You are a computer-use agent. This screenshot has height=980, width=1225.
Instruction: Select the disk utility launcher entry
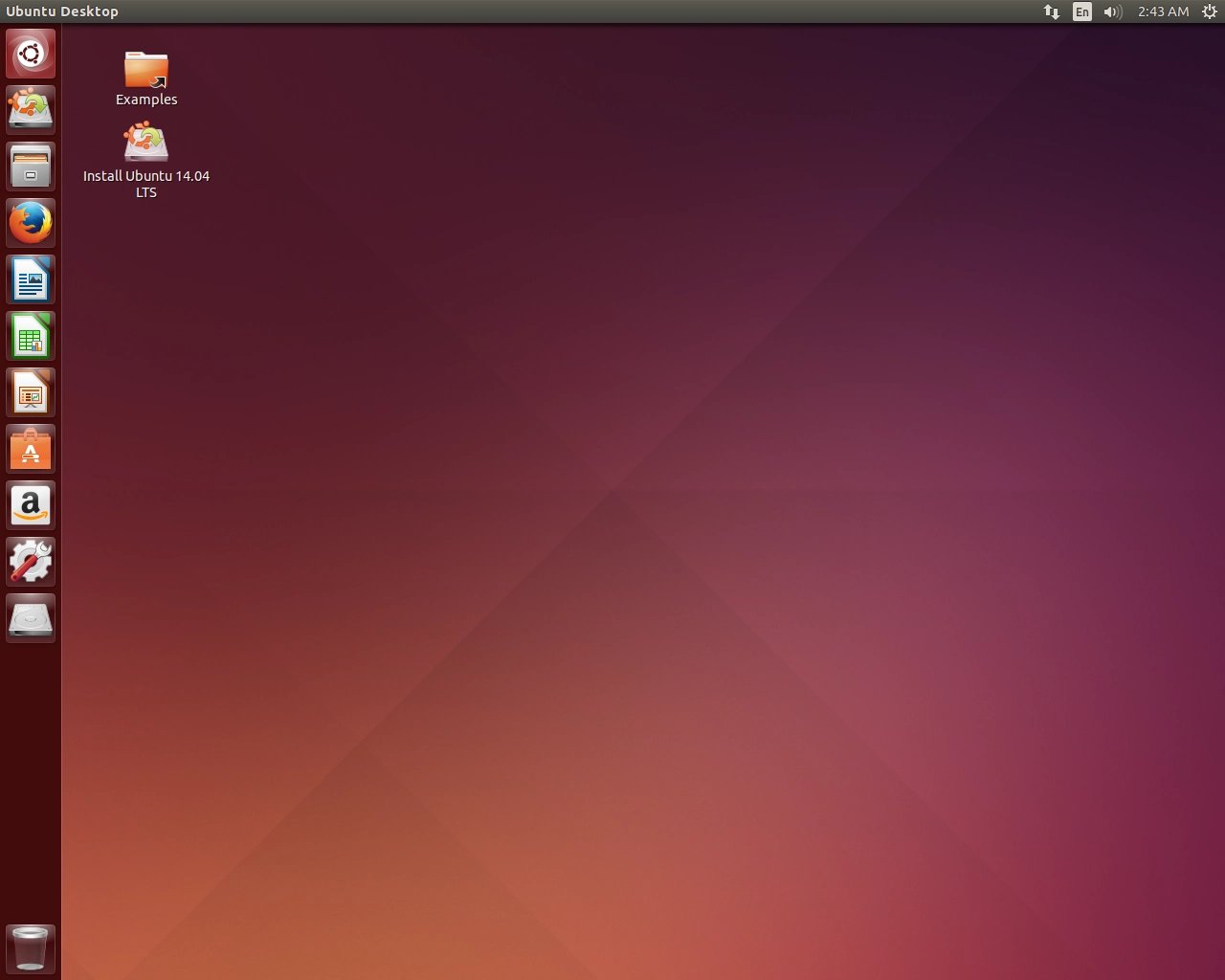coord(30,618)
